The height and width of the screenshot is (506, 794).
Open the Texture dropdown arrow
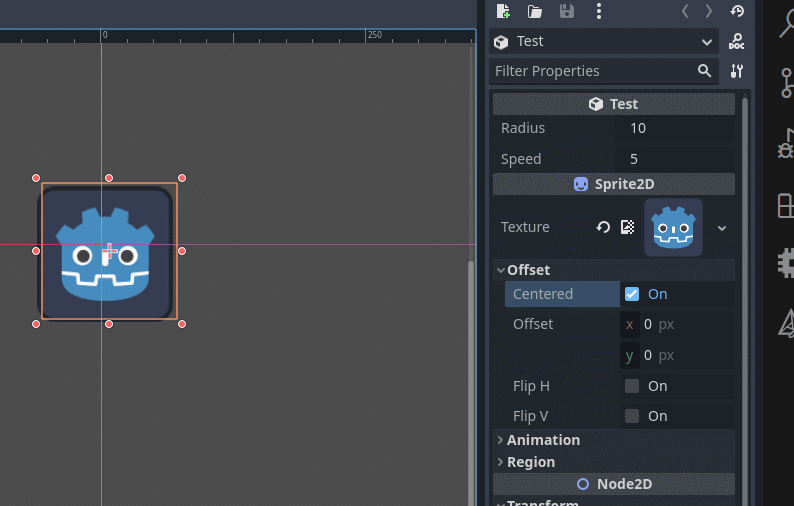point(722,228)
